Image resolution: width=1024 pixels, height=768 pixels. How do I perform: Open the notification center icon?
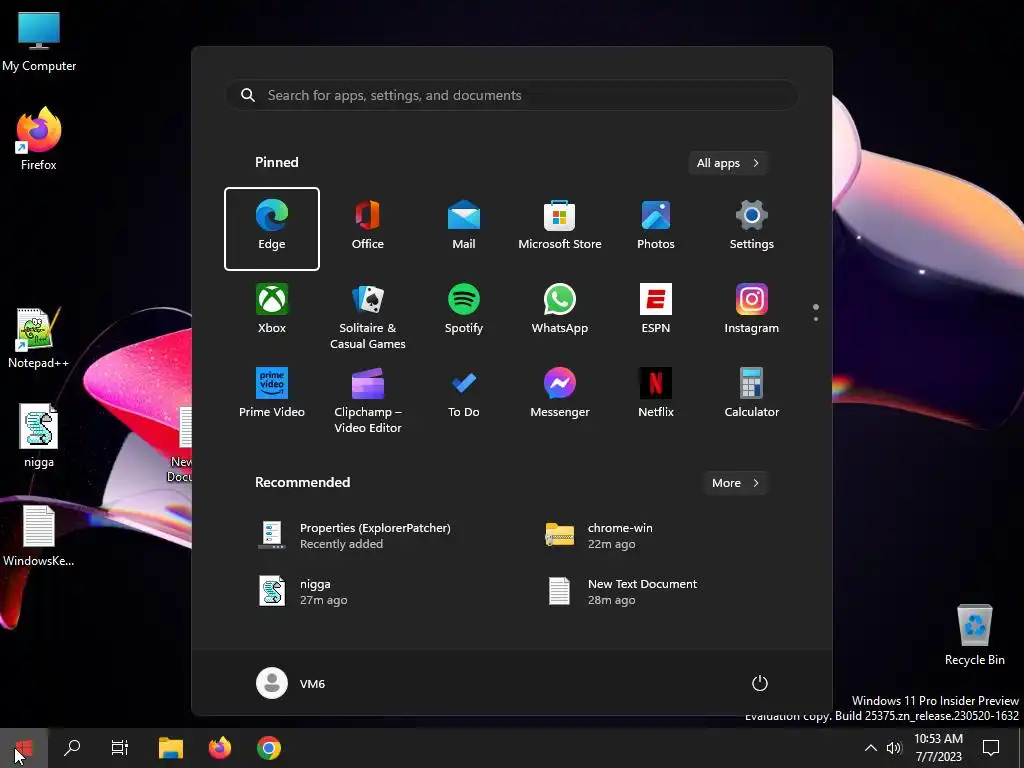click(x=991, y=748)
